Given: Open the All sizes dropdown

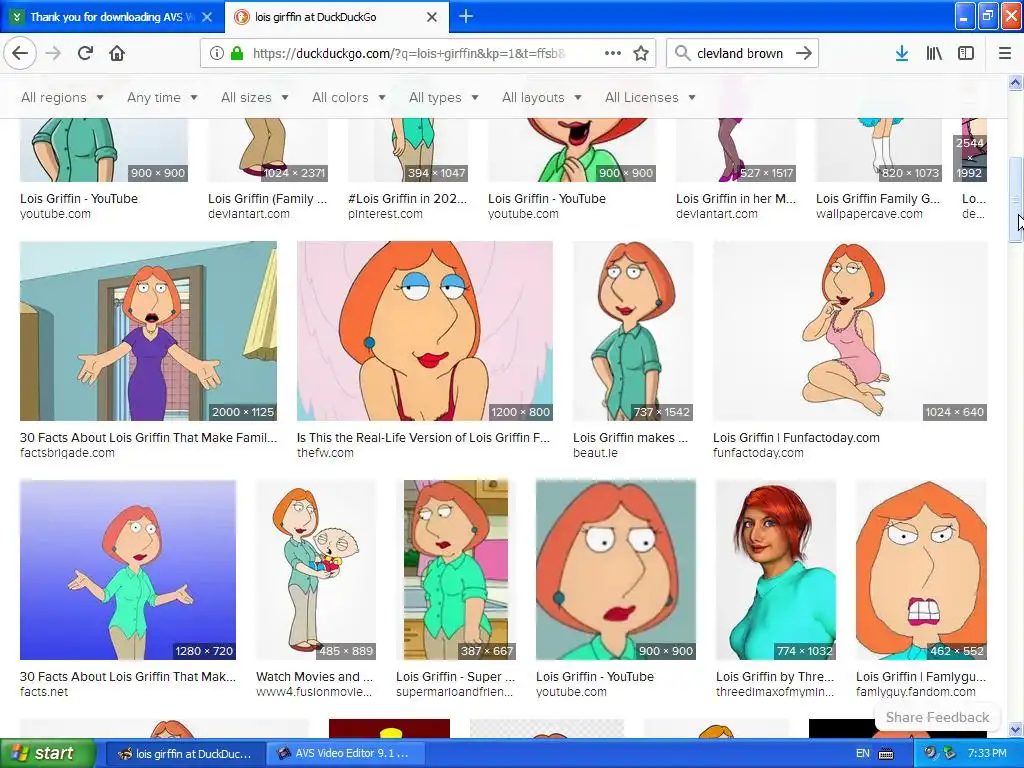Looking at the screenshot, I should pos(255,97).
